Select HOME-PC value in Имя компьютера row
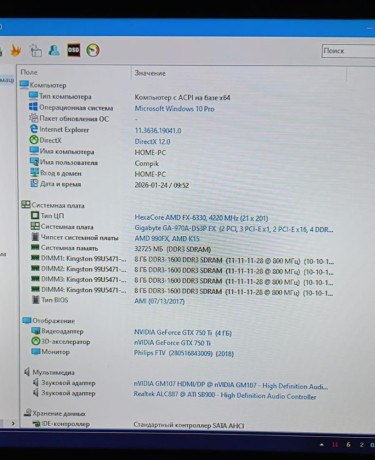 (x=150, y=153)
